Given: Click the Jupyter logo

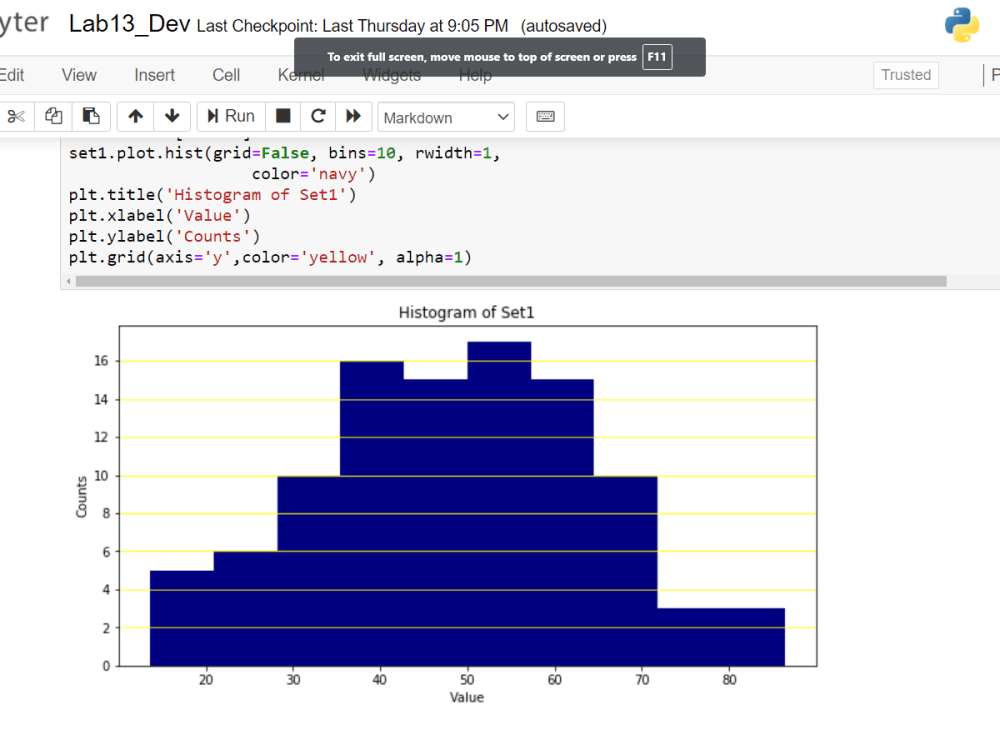Looking at the screenshot, I should (24, 23).
